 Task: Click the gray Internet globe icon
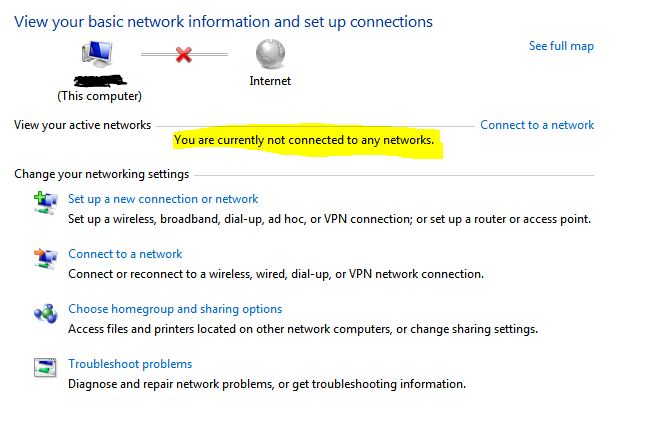pyautogui.click(x=270, y=53)
